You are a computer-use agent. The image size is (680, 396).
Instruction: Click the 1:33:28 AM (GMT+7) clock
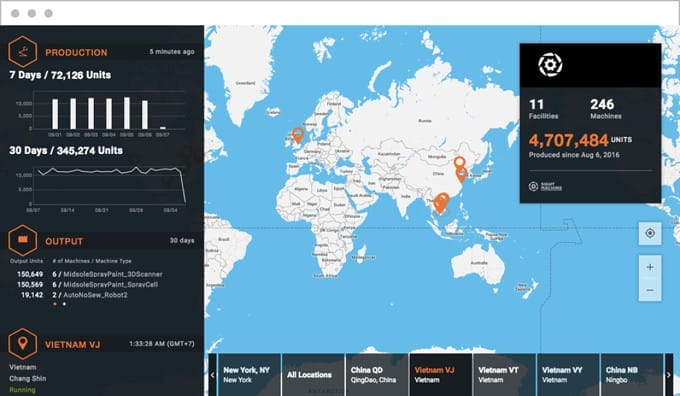[x=162, y=344]
